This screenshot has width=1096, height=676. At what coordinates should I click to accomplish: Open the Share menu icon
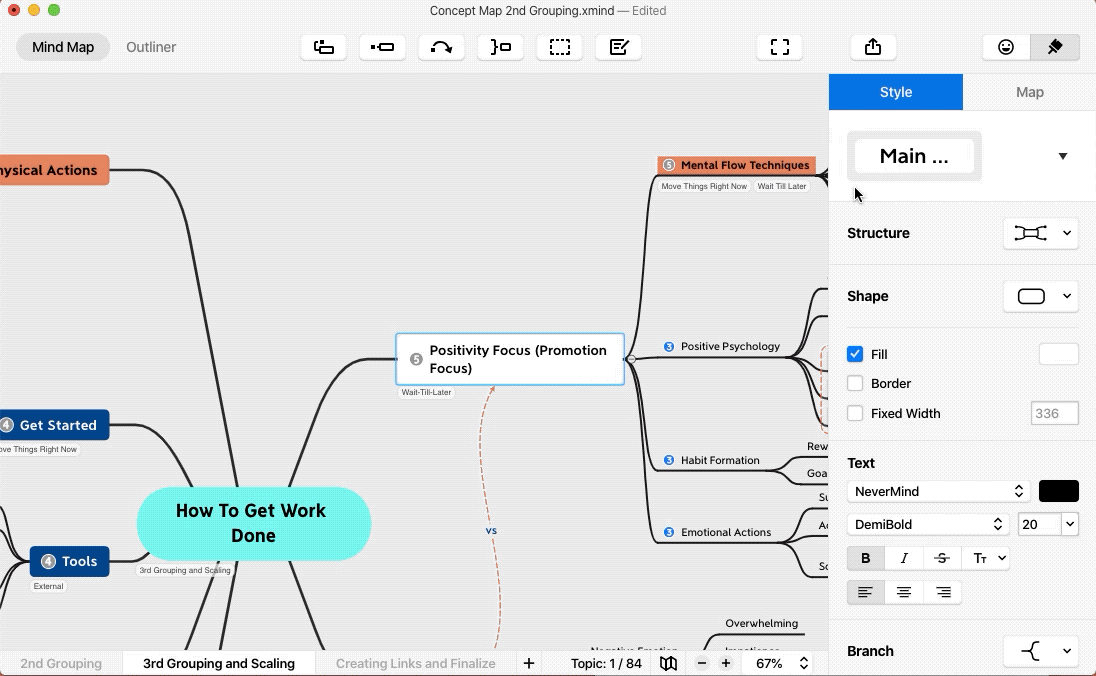872,46
